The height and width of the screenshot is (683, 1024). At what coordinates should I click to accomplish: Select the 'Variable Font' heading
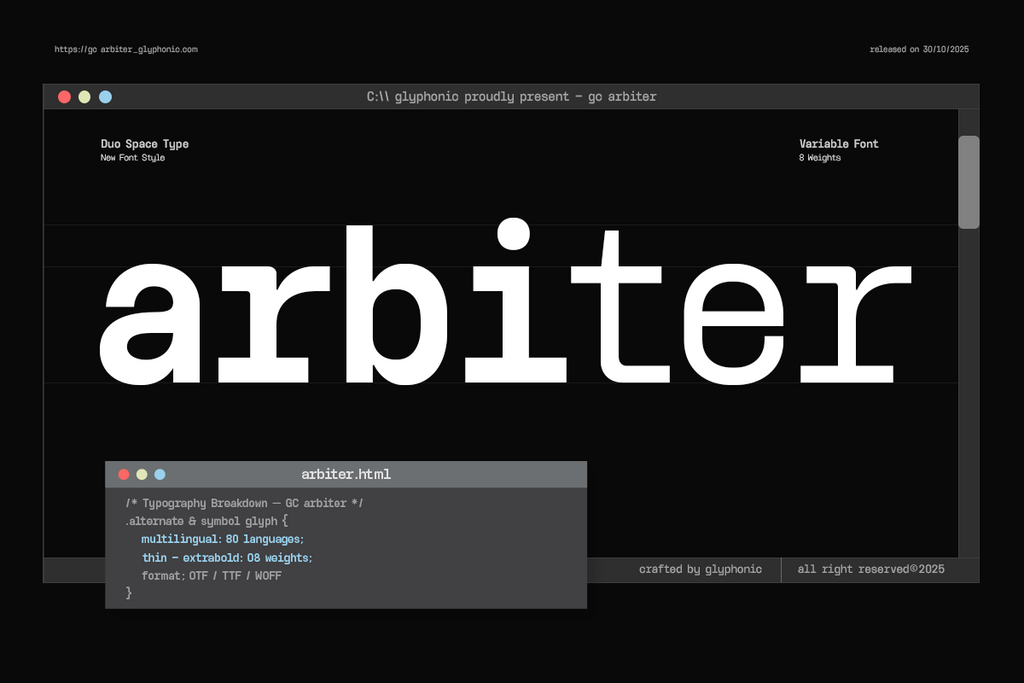(838, 144)
